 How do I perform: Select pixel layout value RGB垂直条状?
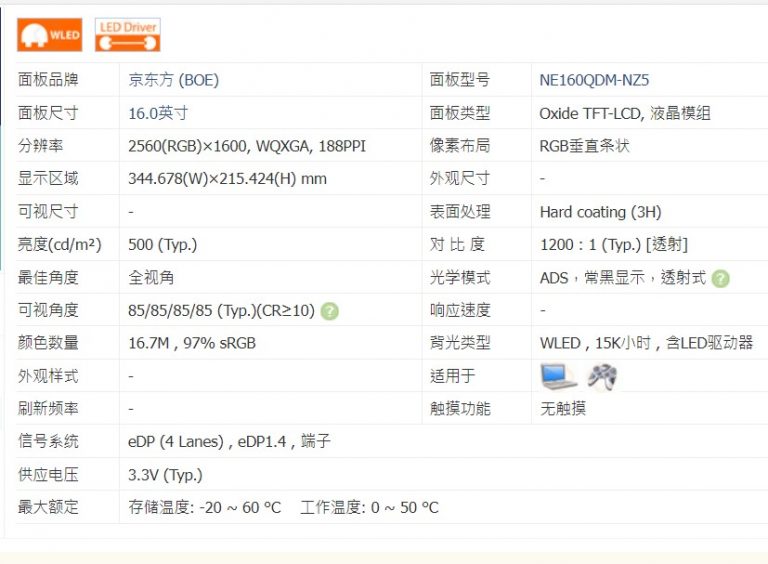(x=584, y=146)
